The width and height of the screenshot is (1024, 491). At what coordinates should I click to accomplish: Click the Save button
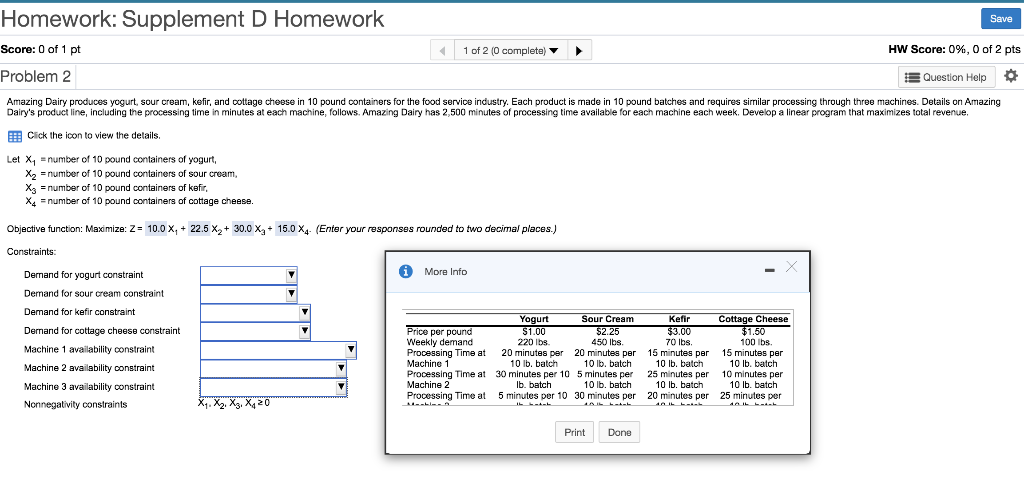(1000, 19)
